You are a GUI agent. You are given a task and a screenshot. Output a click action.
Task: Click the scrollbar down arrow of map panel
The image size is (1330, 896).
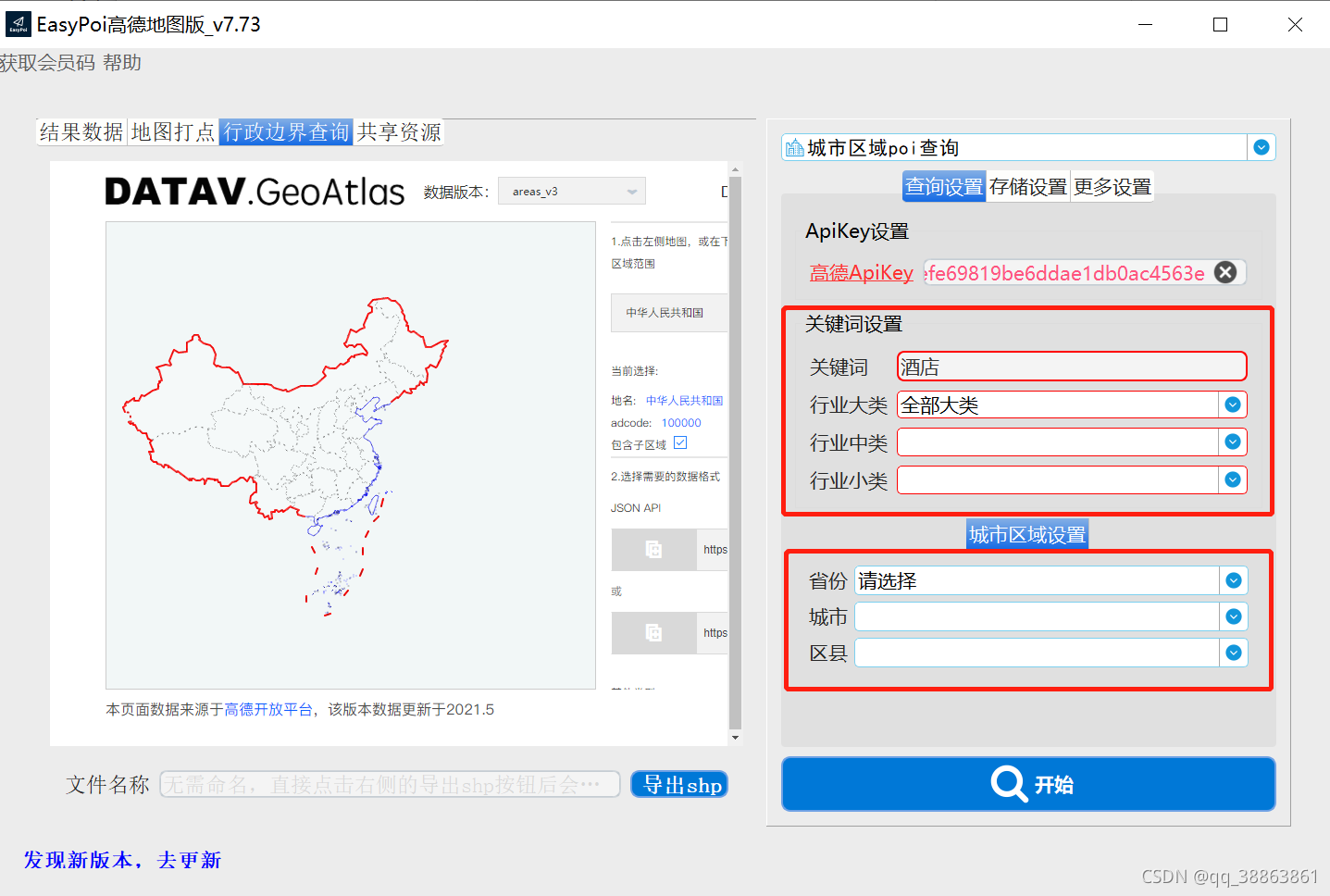[736, 738]
